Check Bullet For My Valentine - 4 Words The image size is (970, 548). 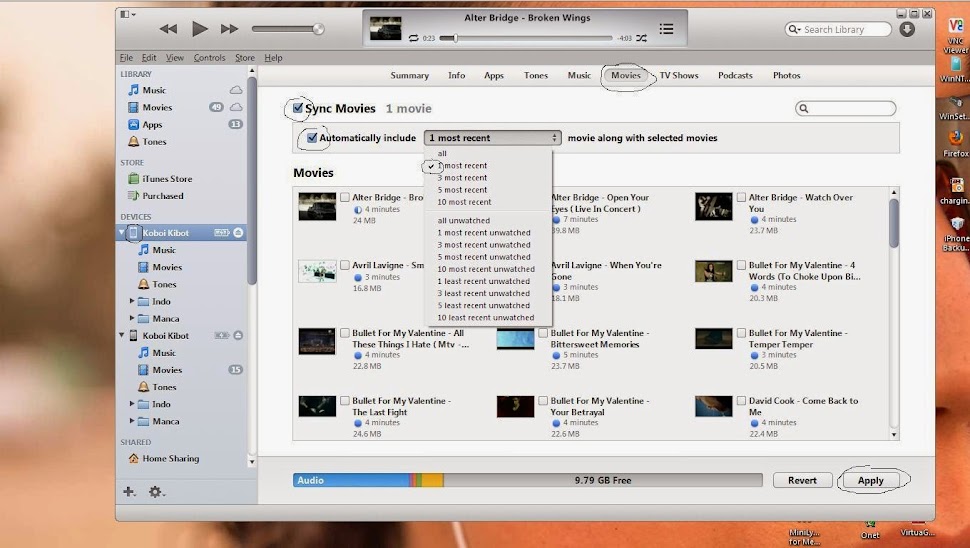point(741,265)
